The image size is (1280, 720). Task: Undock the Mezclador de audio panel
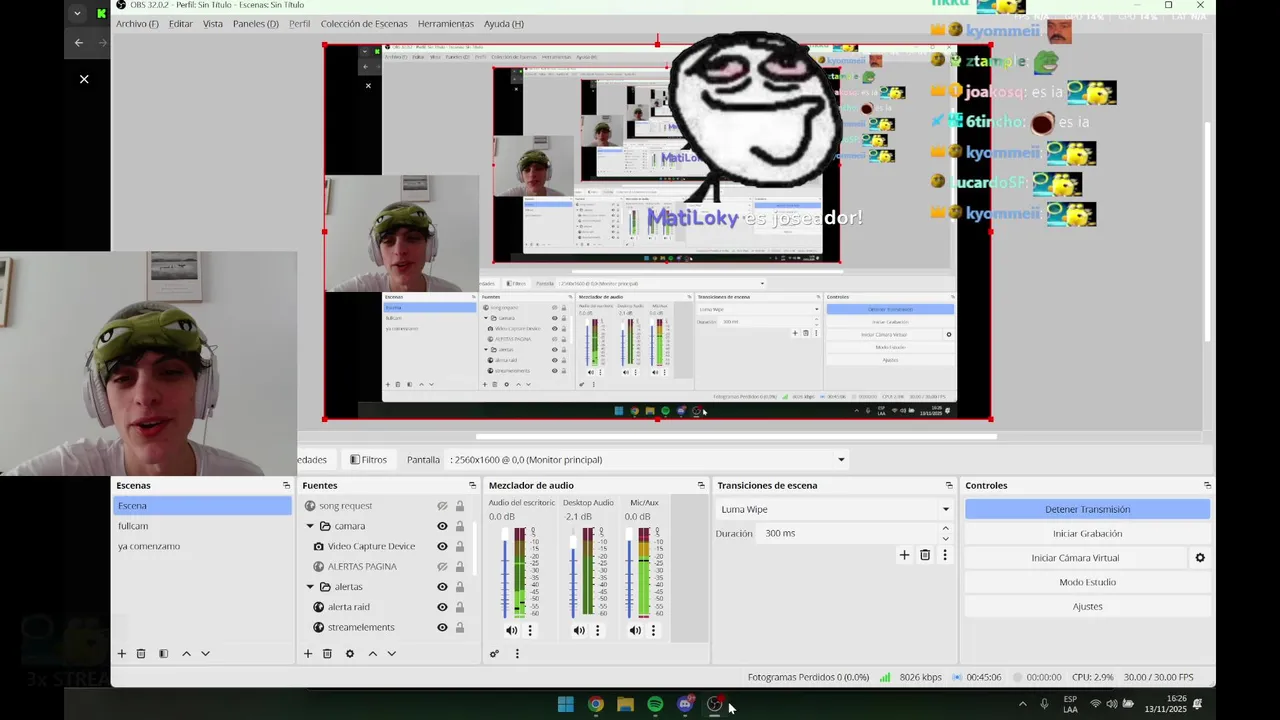click(701, 486)
